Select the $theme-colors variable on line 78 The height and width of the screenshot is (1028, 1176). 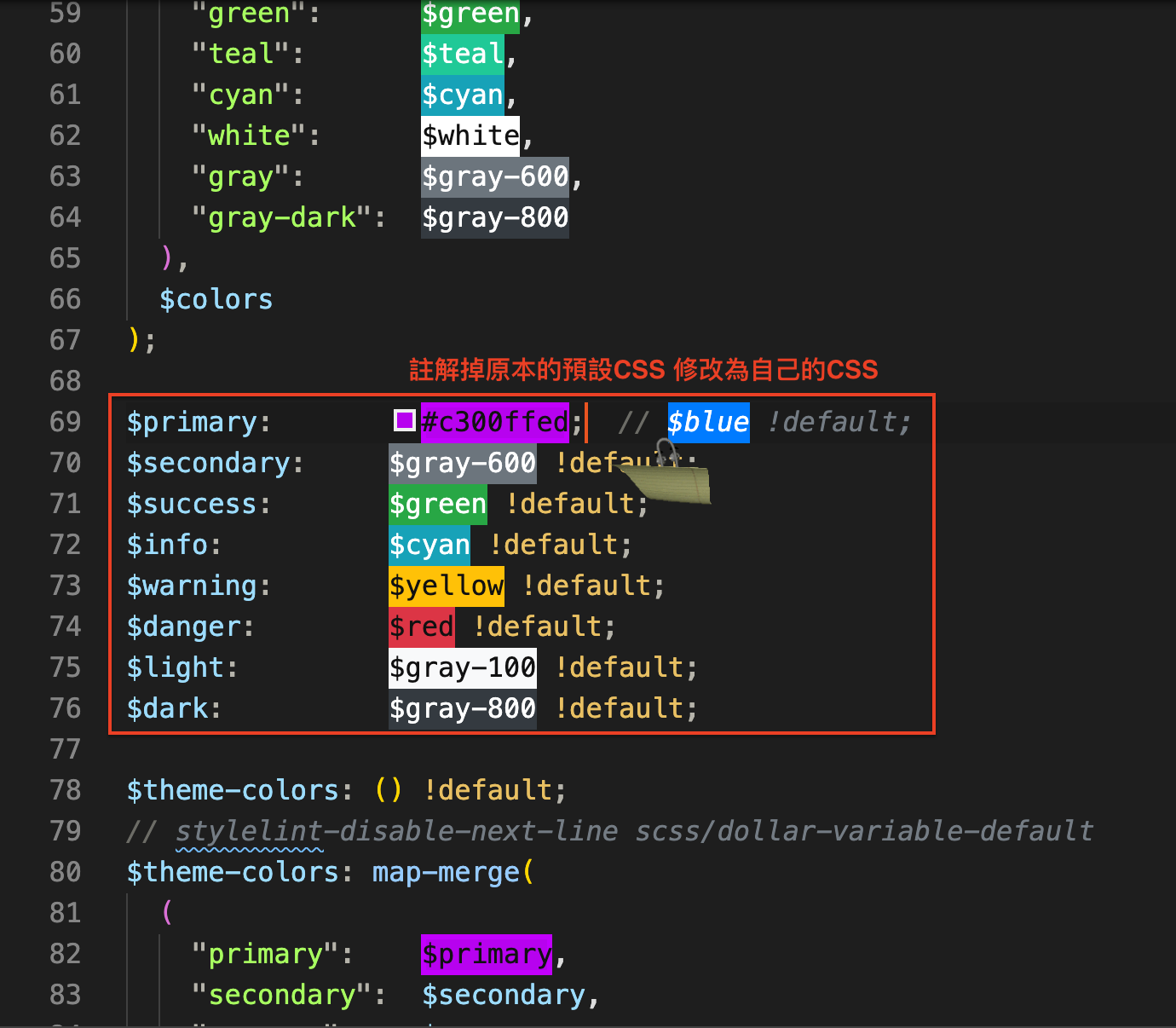click(235, 790)
